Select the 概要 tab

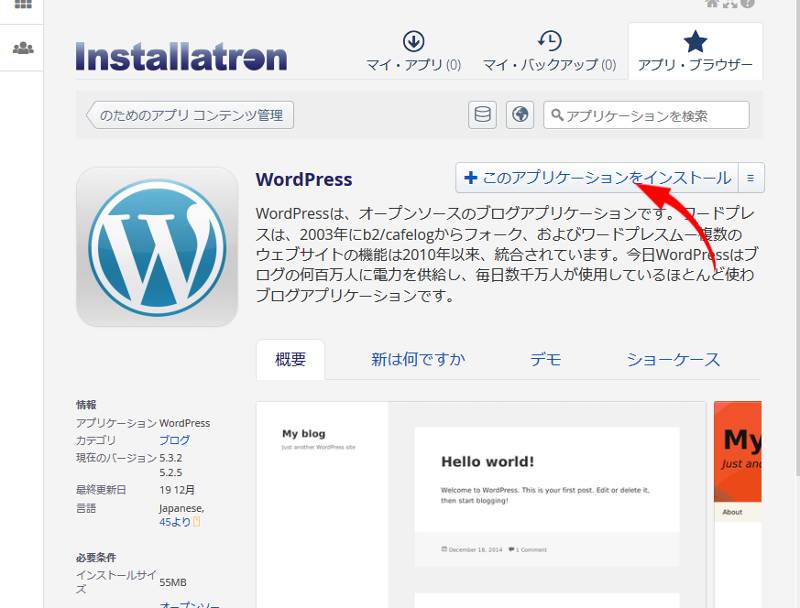pyautogui.click(x=290, y=360)
